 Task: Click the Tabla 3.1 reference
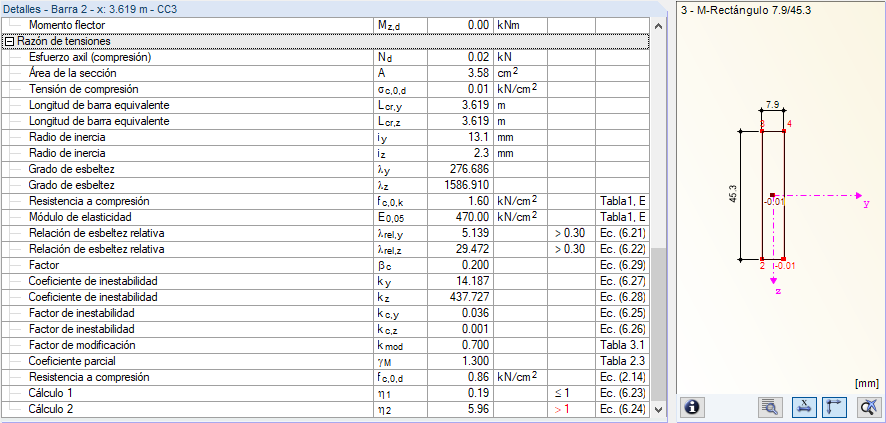pyautogui.click(x=624, y=345)
